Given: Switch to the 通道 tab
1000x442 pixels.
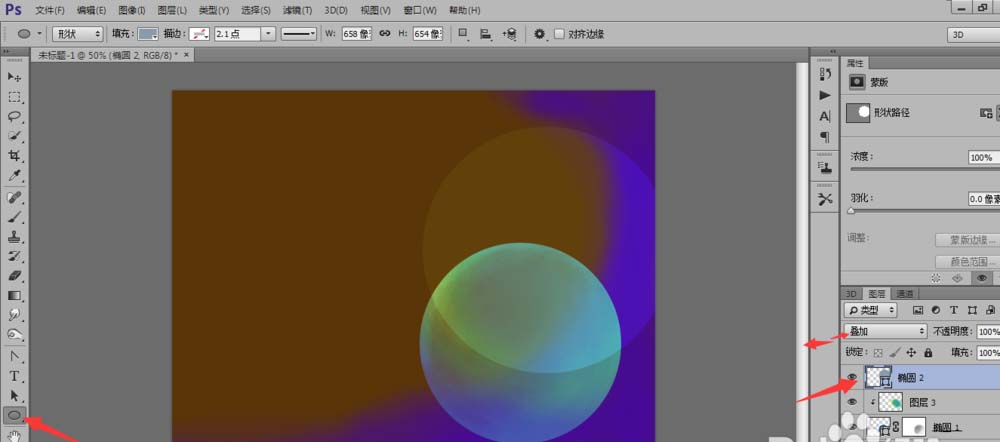Looking at the screenshot, I should click(904, 294).
